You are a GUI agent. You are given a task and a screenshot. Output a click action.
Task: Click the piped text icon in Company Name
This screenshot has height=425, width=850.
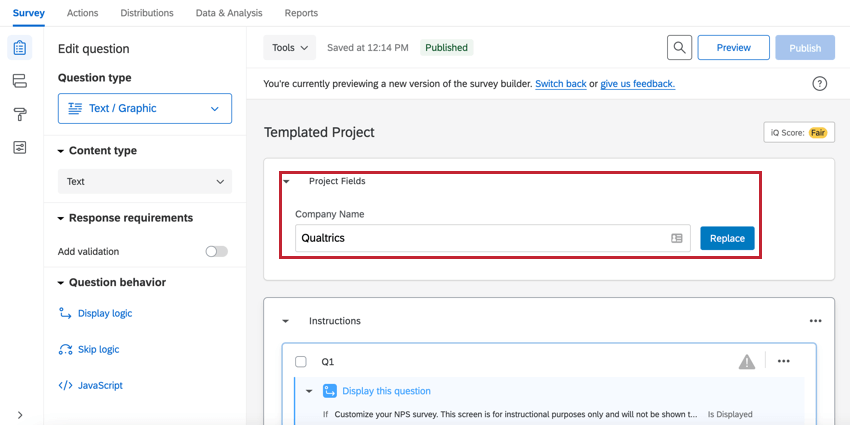tap(677, 238)
